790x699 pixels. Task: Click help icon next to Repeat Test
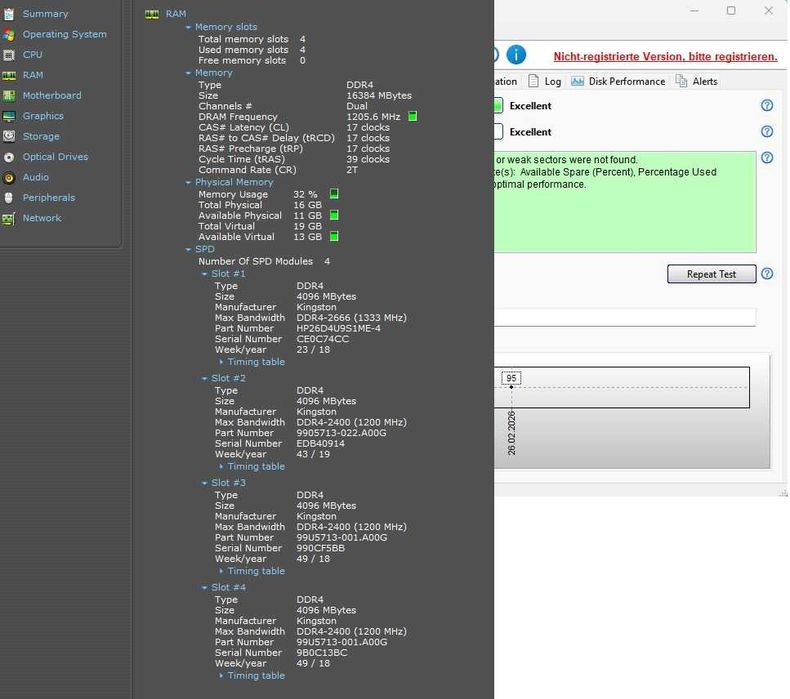pyautogui.click(x=767, y=274)
